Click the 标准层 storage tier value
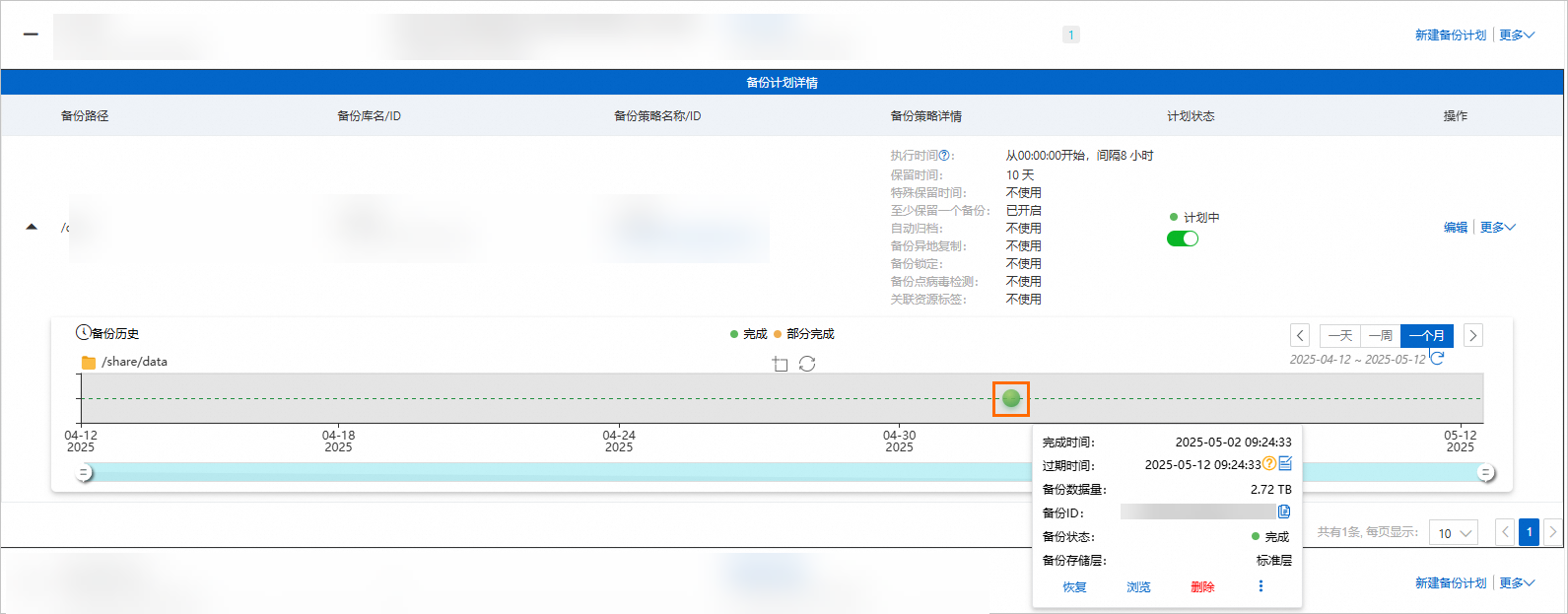 click(x=1273, y=560)
